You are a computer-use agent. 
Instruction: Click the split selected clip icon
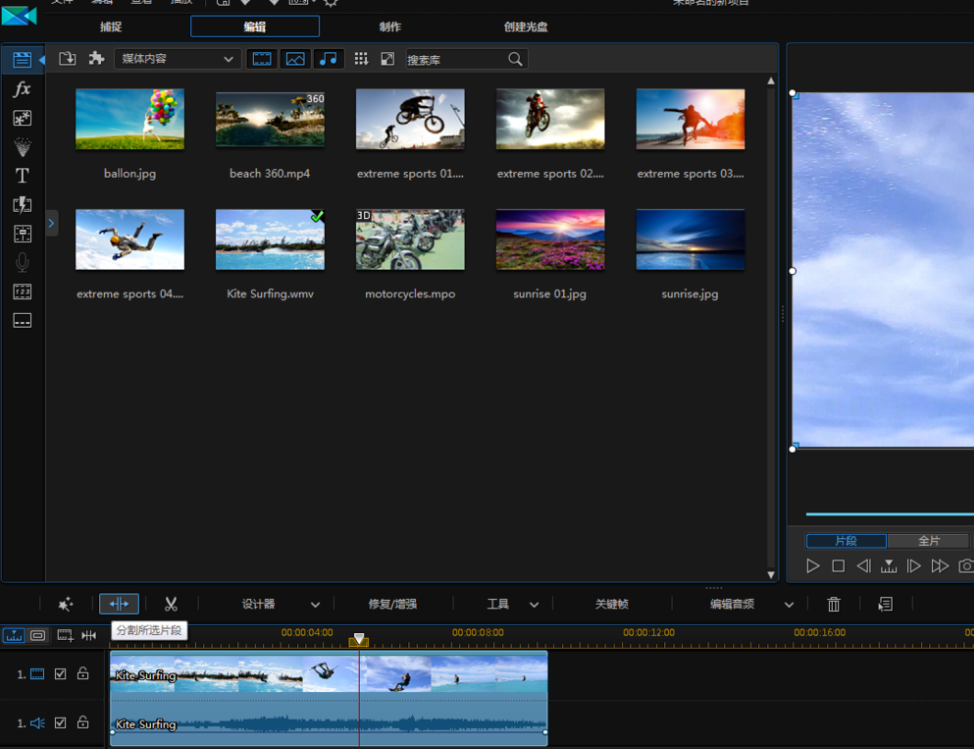pos(119,604)
